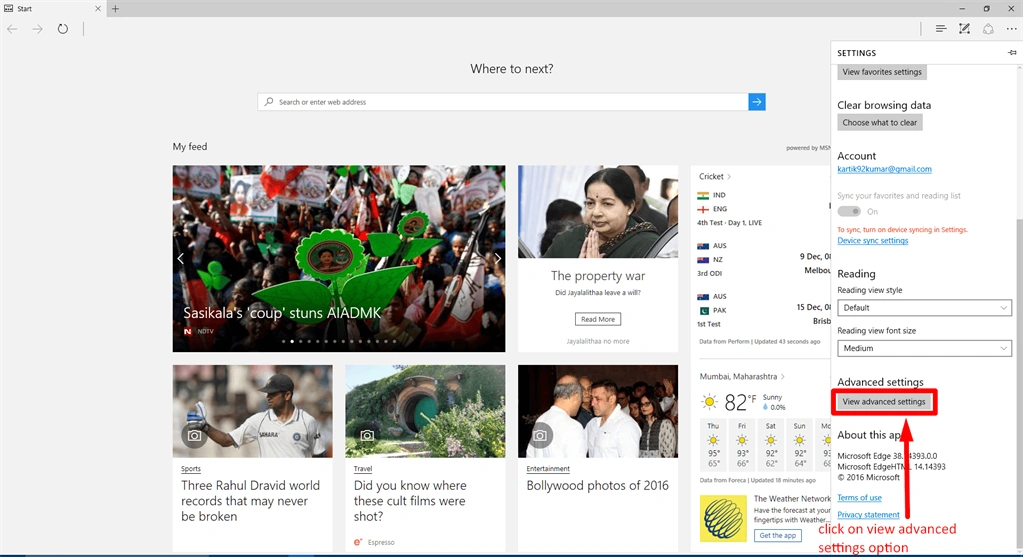The width and height of the screenshot is (1023, 557).
Task: Select Thursday forecast 95° 65°
Action: [x=713, y=445]
